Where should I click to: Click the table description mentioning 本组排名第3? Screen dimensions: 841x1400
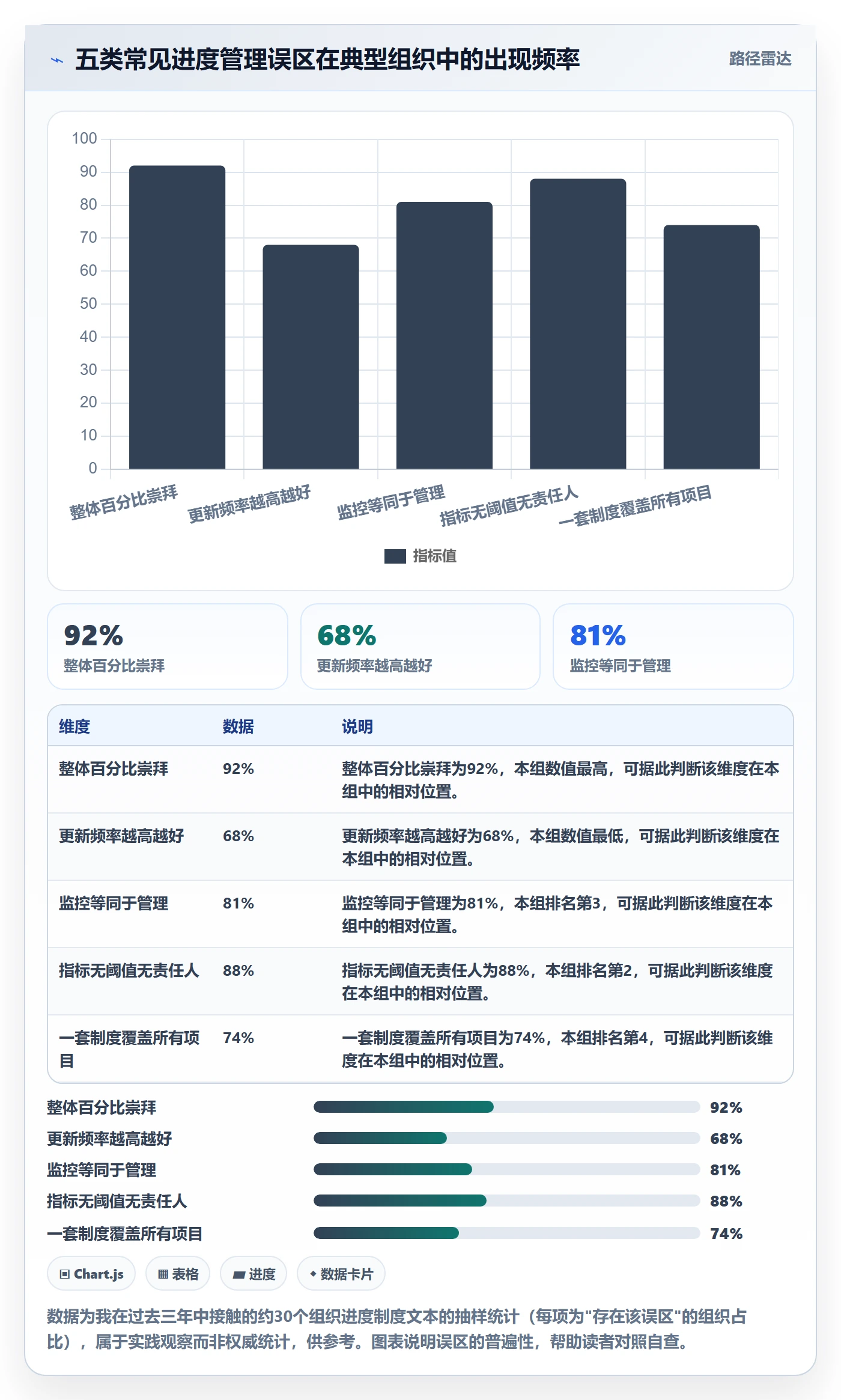tap(557, 915)
